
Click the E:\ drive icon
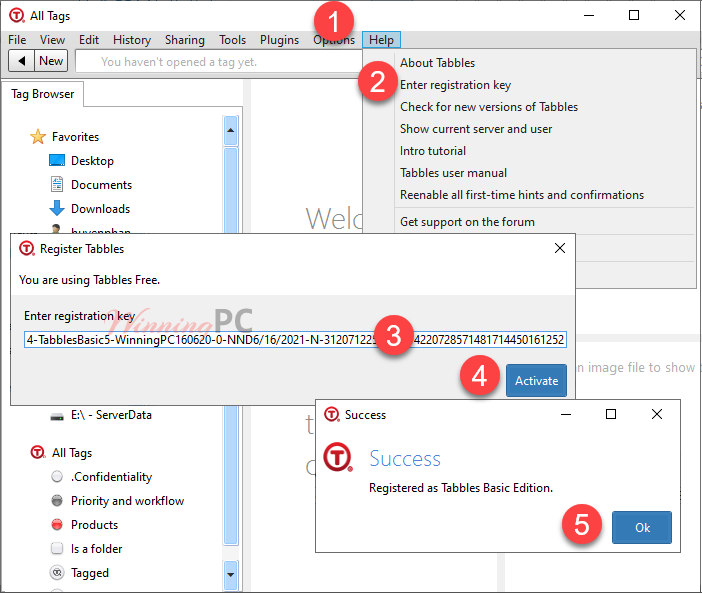57,417
